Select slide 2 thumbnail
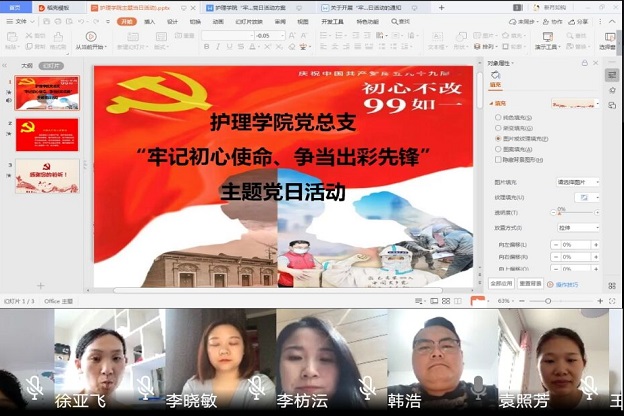The image size is (624, 416). (46, 134)
